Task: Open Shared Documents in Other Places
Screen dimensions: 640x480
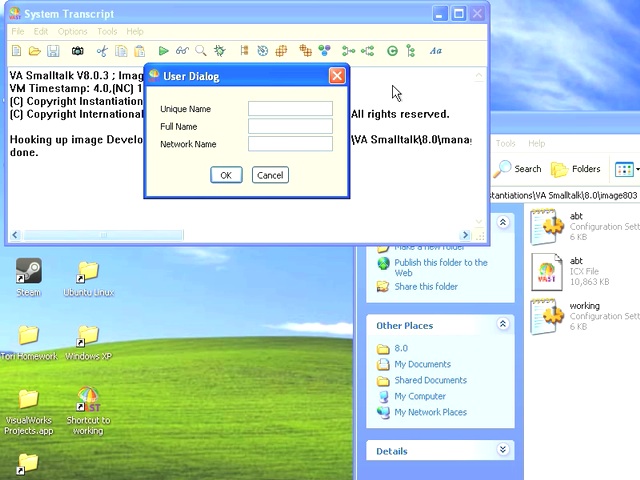Action: pyautogui.click(x=430, y=380)
